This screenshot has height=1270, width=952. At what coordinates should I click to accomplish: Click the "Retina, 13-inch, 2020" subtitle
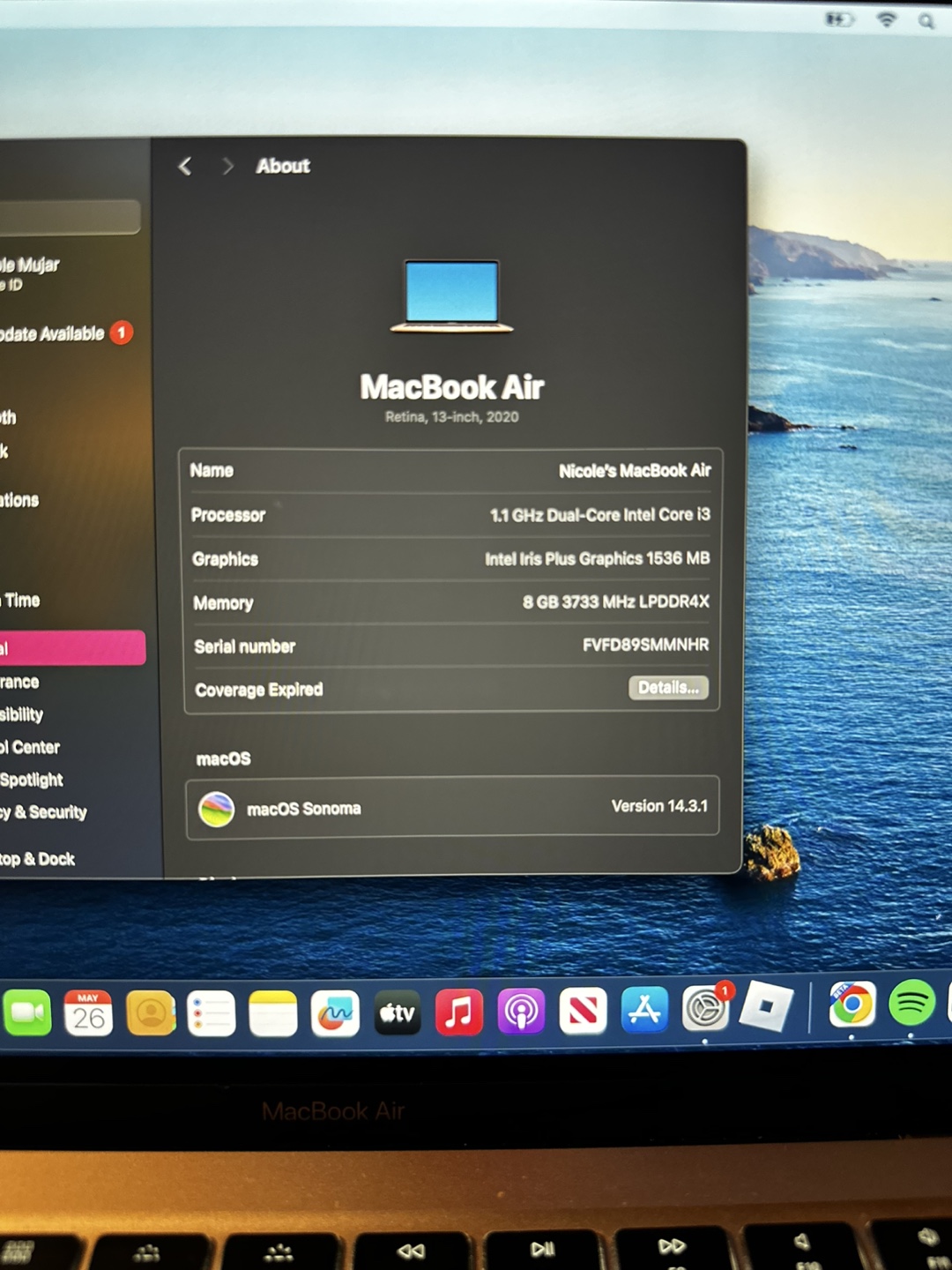[x=451, y=417]
